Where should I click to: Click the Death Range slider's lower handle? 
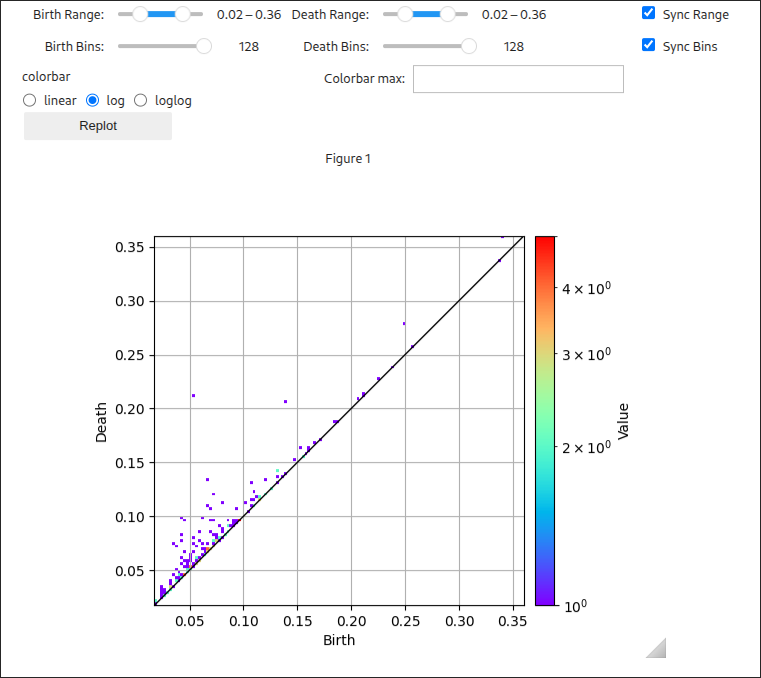pyautogui.click(x=404, y=15)
